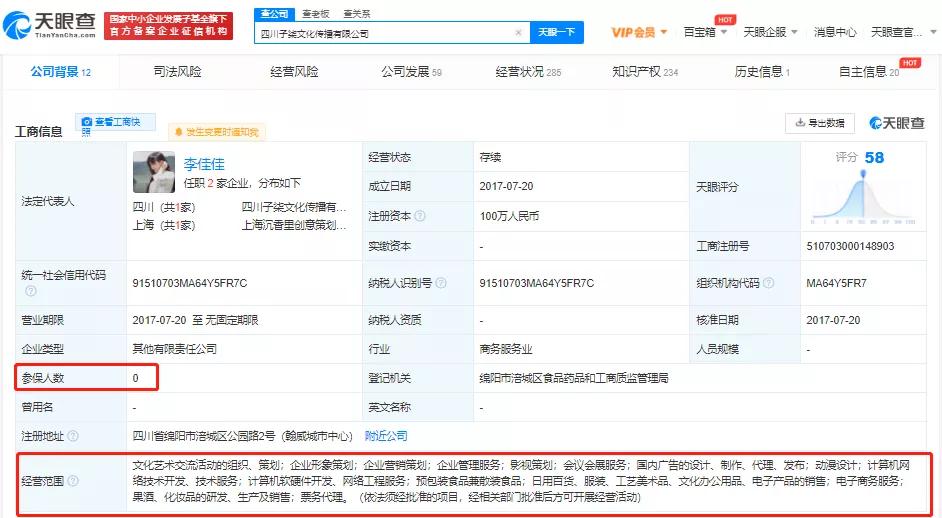The image size is (942, 518).
Task: Select the 查关系 search tab
Action: click(x=356, y=14)
